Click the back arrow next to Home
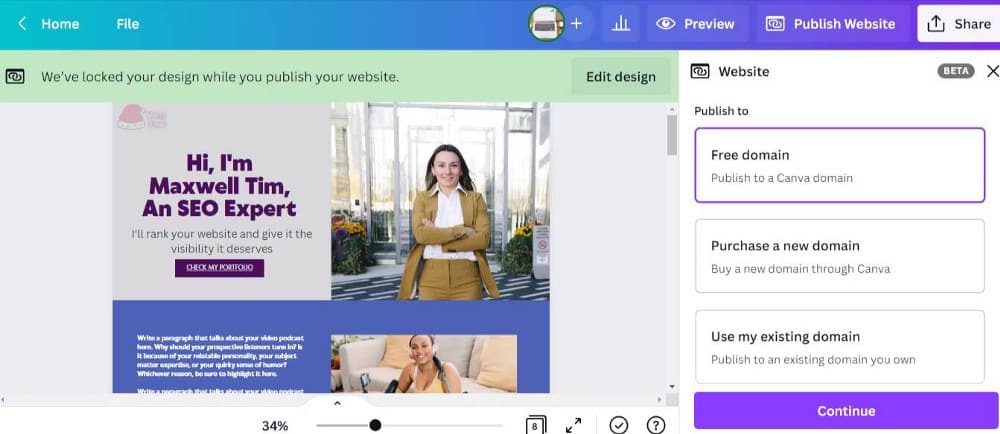The image size is (1000, 434). tap(22, 24)
